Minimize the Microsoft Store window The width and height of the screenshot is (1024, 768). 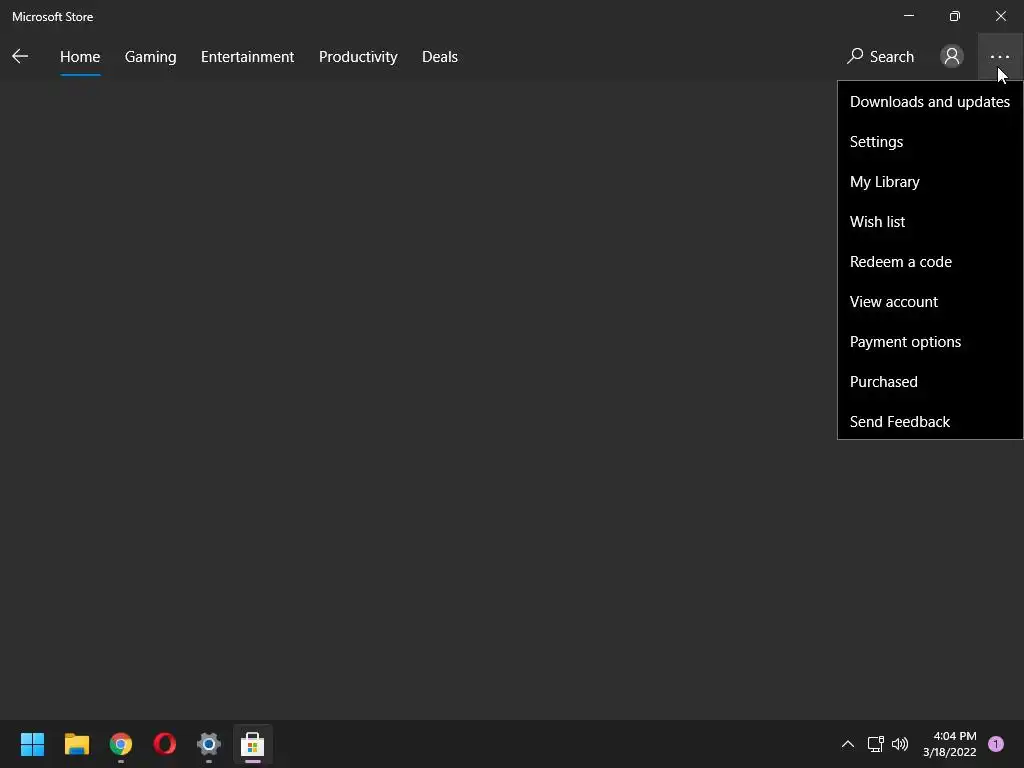[x=909, y=16]
